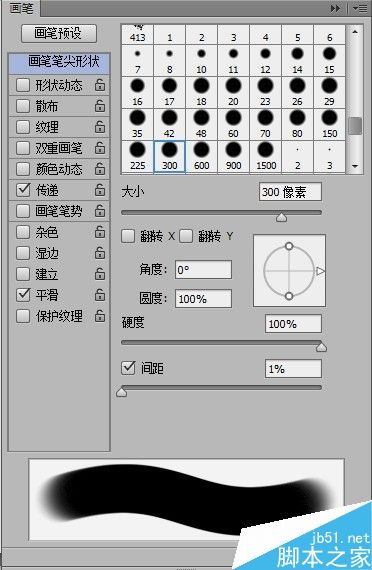Click the 画笔预设 button

coord(59,33)
